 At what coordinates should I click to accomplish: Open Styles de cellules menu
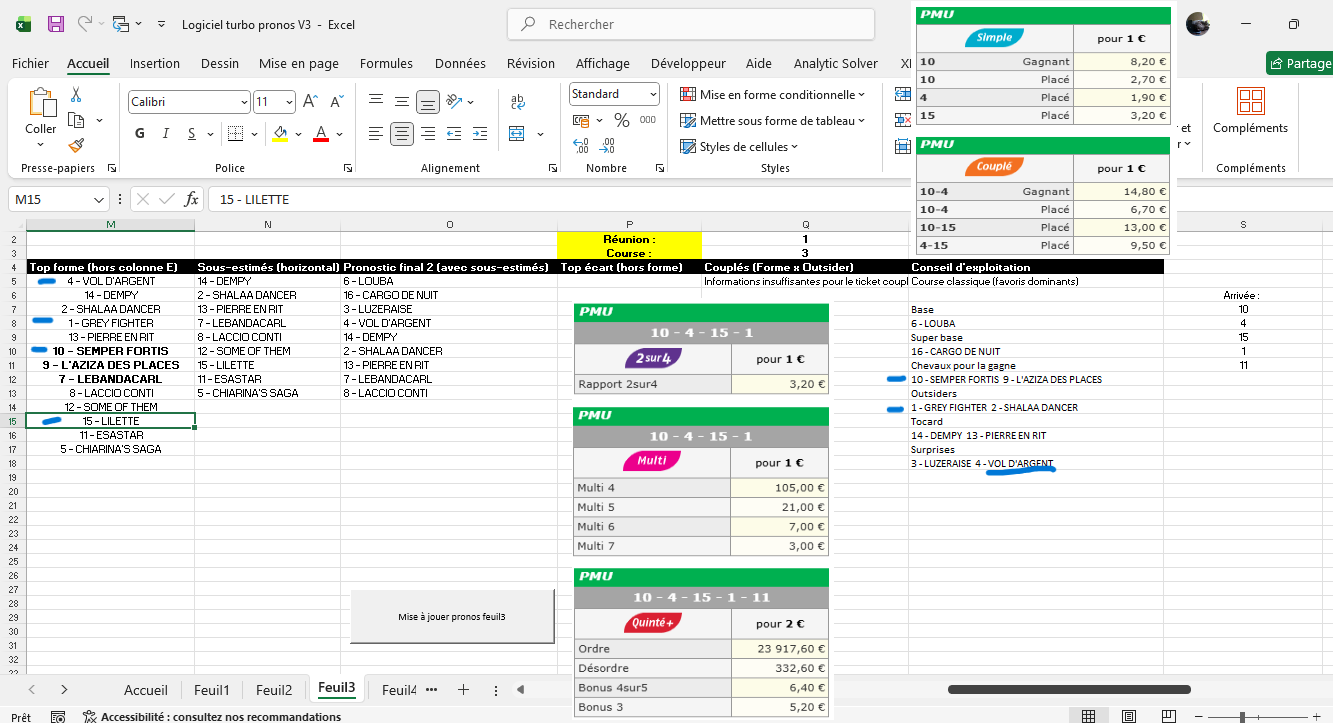pyautogui.click(x=739, y=146)
